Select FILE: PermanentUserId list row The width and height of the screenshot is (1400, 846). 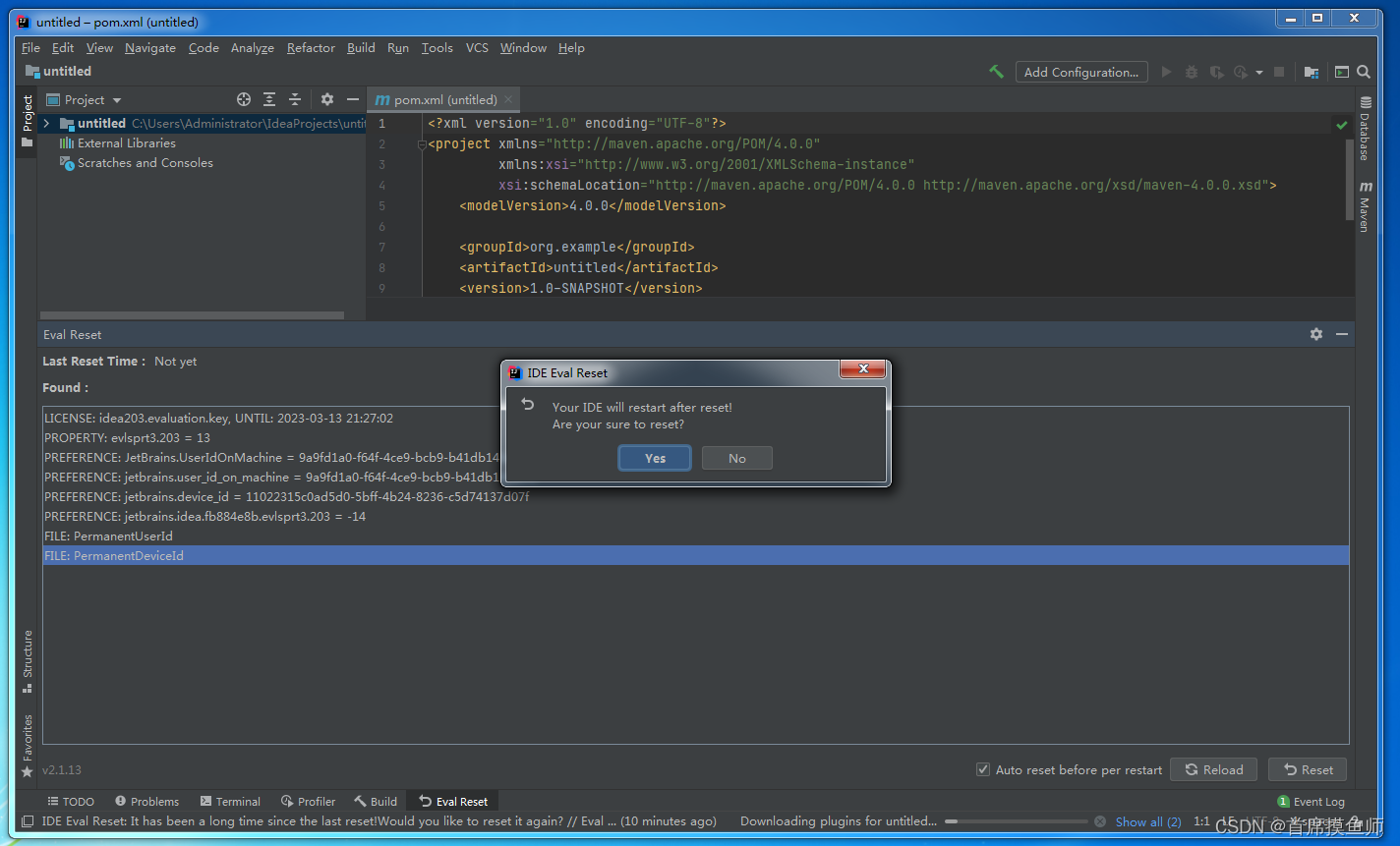(x=695, y=536)
